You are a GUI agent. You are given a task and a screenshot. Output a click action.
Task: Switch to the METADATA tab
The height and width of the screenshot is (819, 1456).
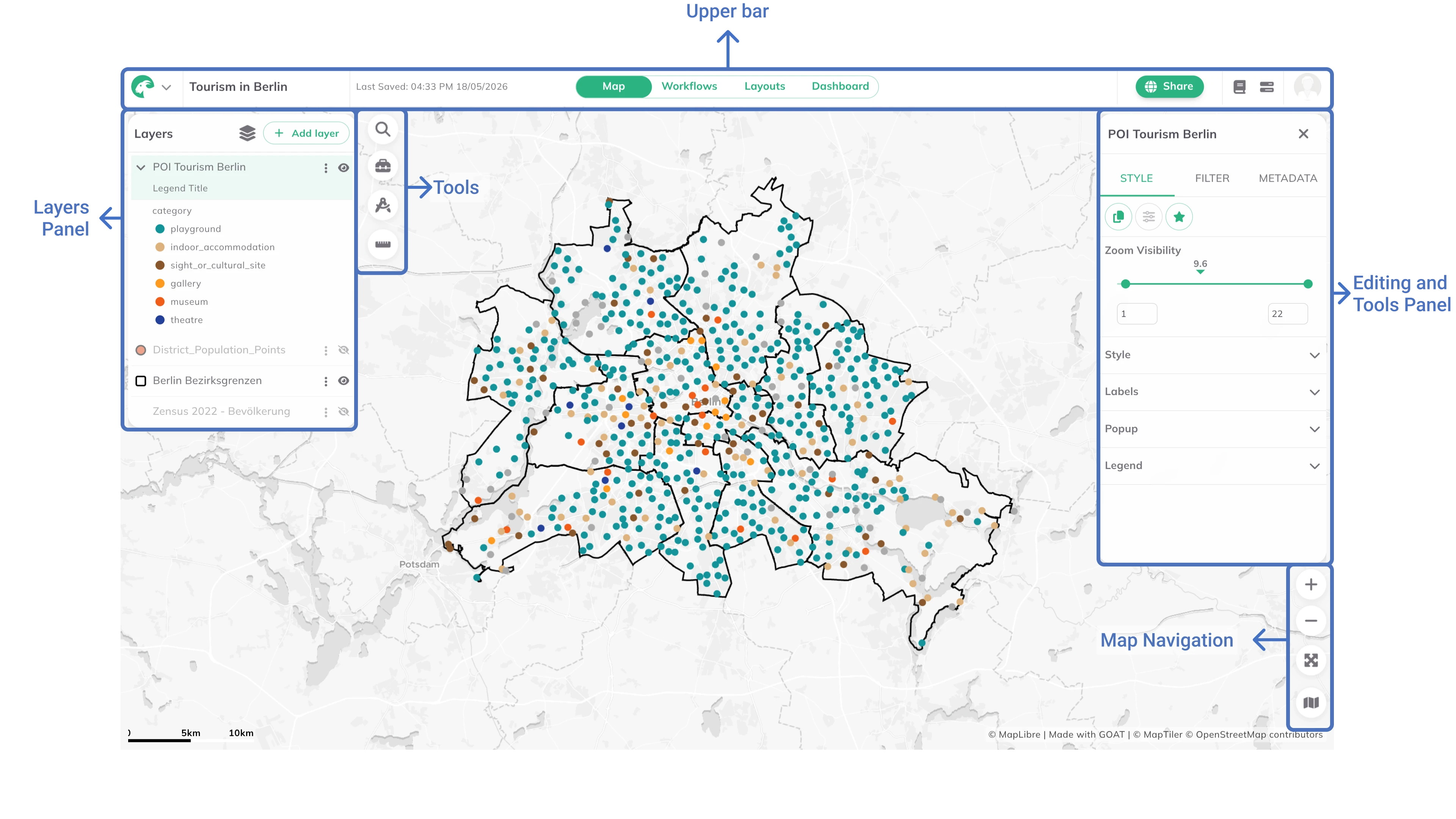tap(1288, 178)
